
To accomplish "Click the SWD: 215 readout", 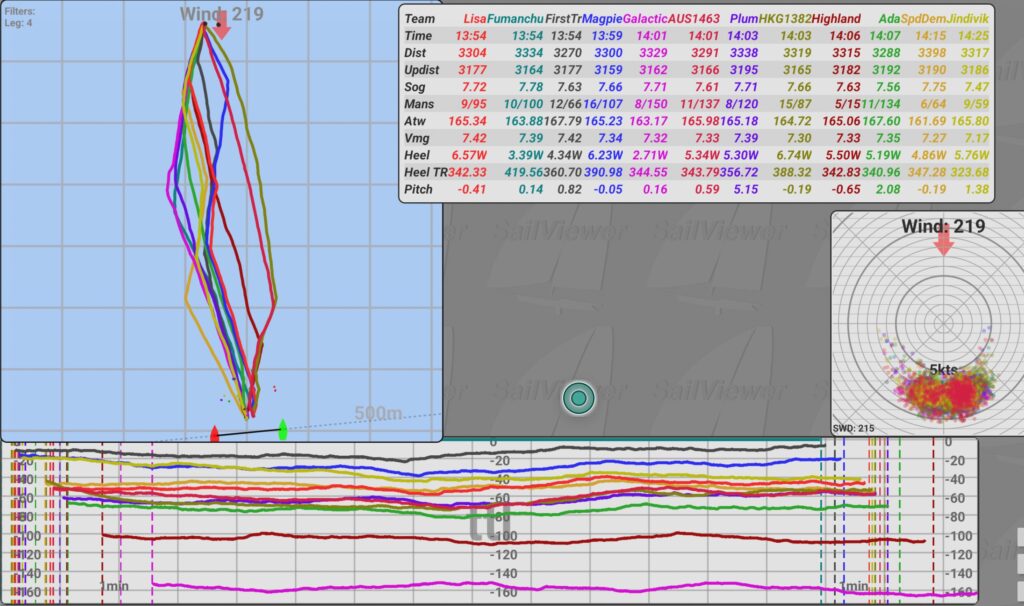I will point(854,428).
